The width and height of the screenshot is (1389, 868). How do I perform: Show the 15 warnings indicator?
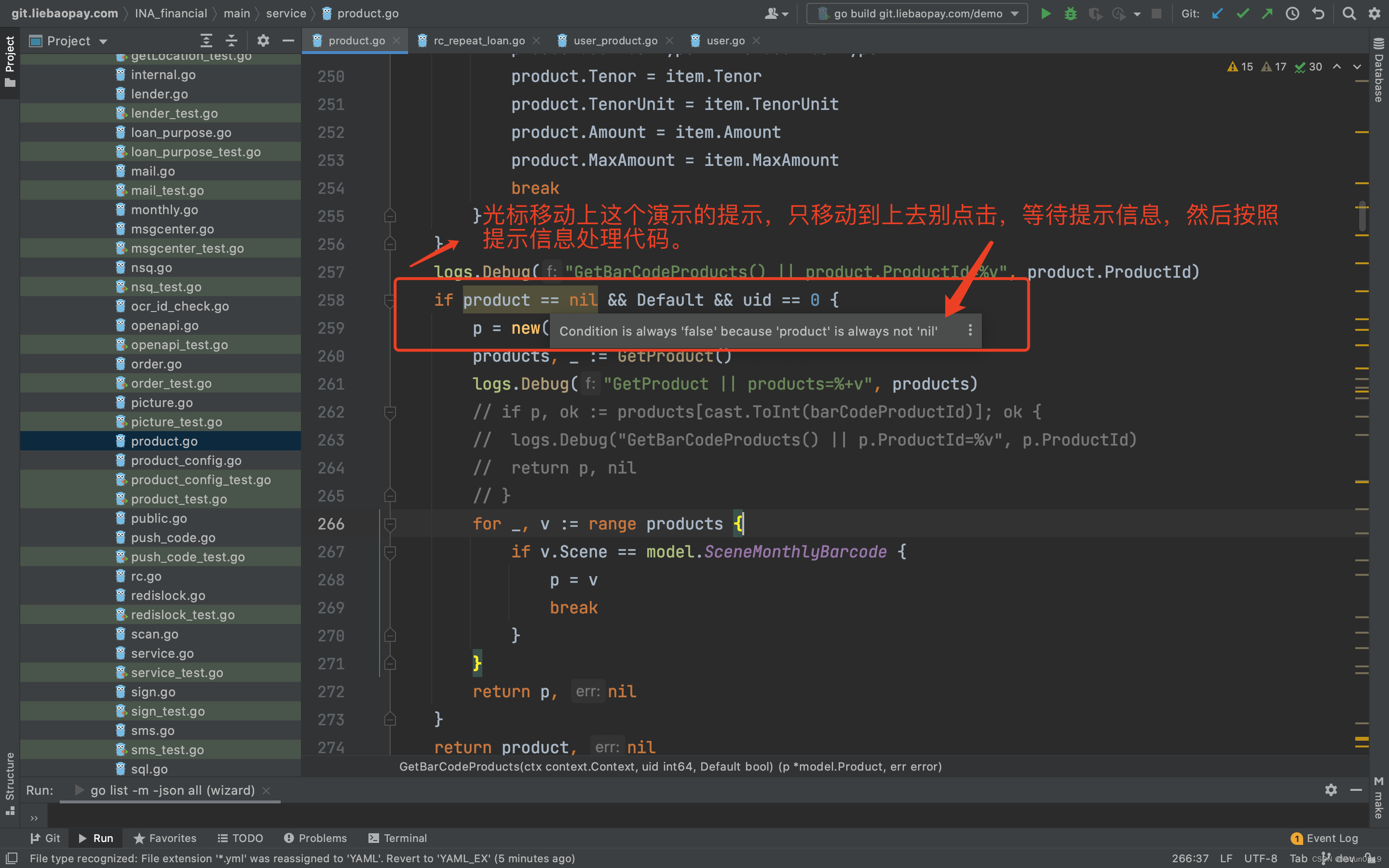tap(1240, 67)
